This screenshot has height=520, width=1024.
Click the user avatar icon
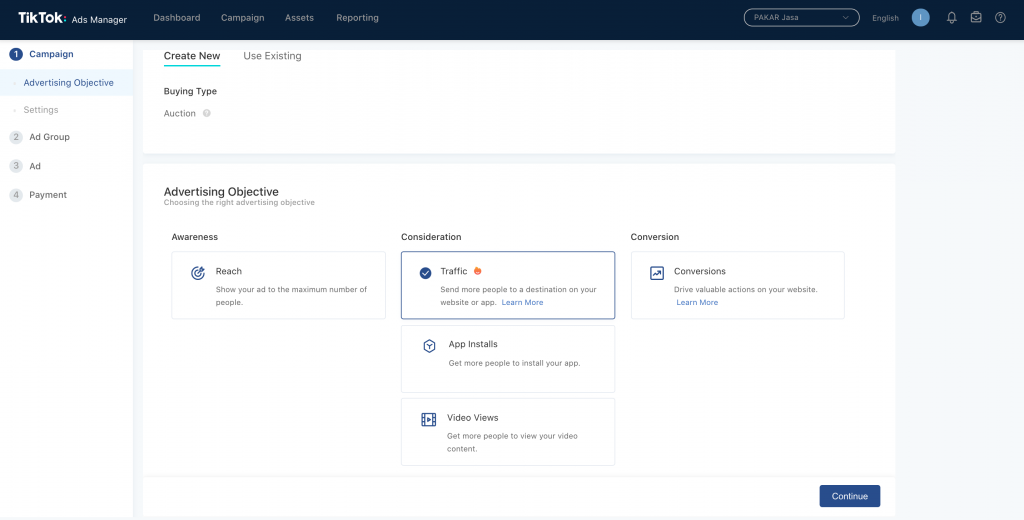click(x=920, y=18)
